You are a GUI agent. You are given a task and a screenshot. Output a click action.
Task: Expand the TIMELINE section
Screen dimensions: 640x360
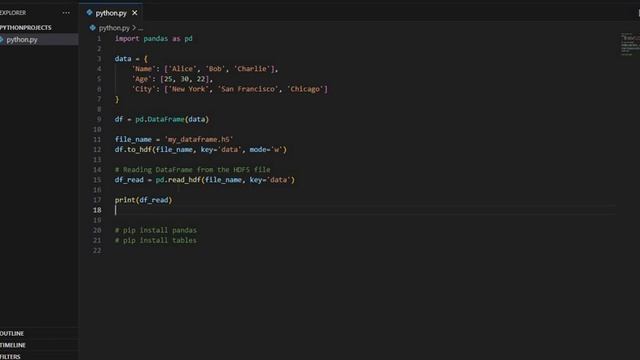[x=13, y=345]
